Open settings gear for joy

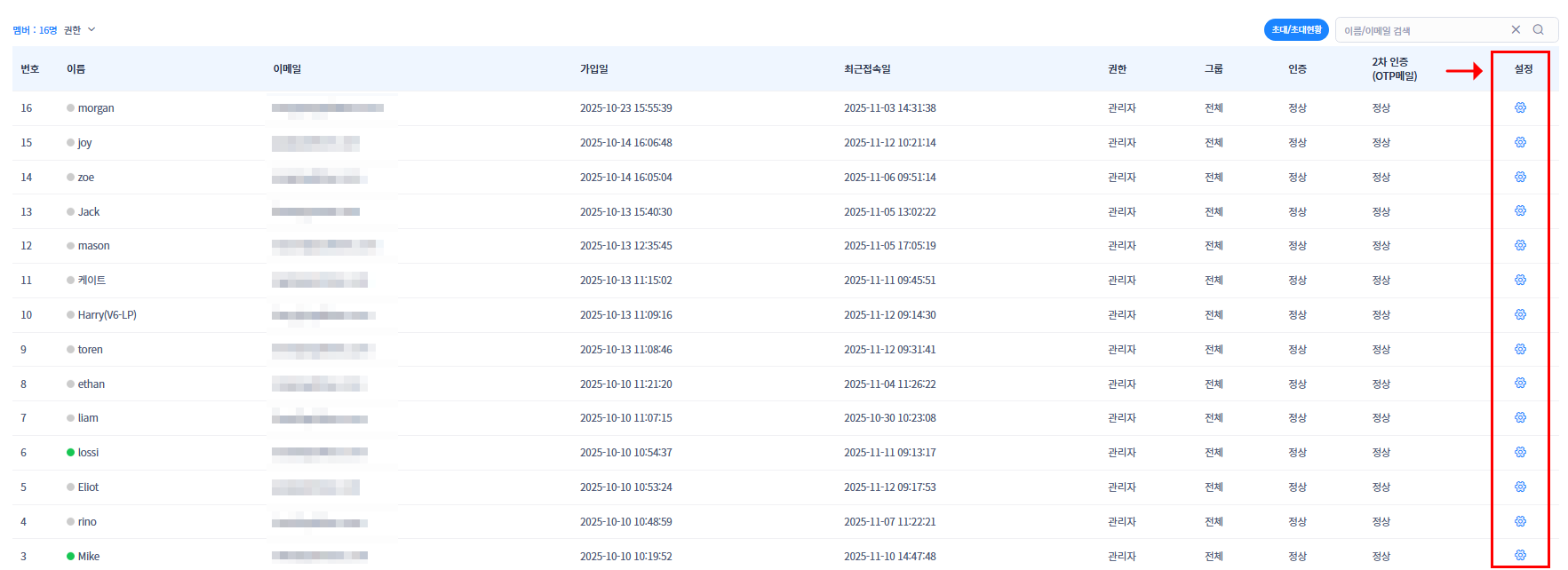(1520, 142)
